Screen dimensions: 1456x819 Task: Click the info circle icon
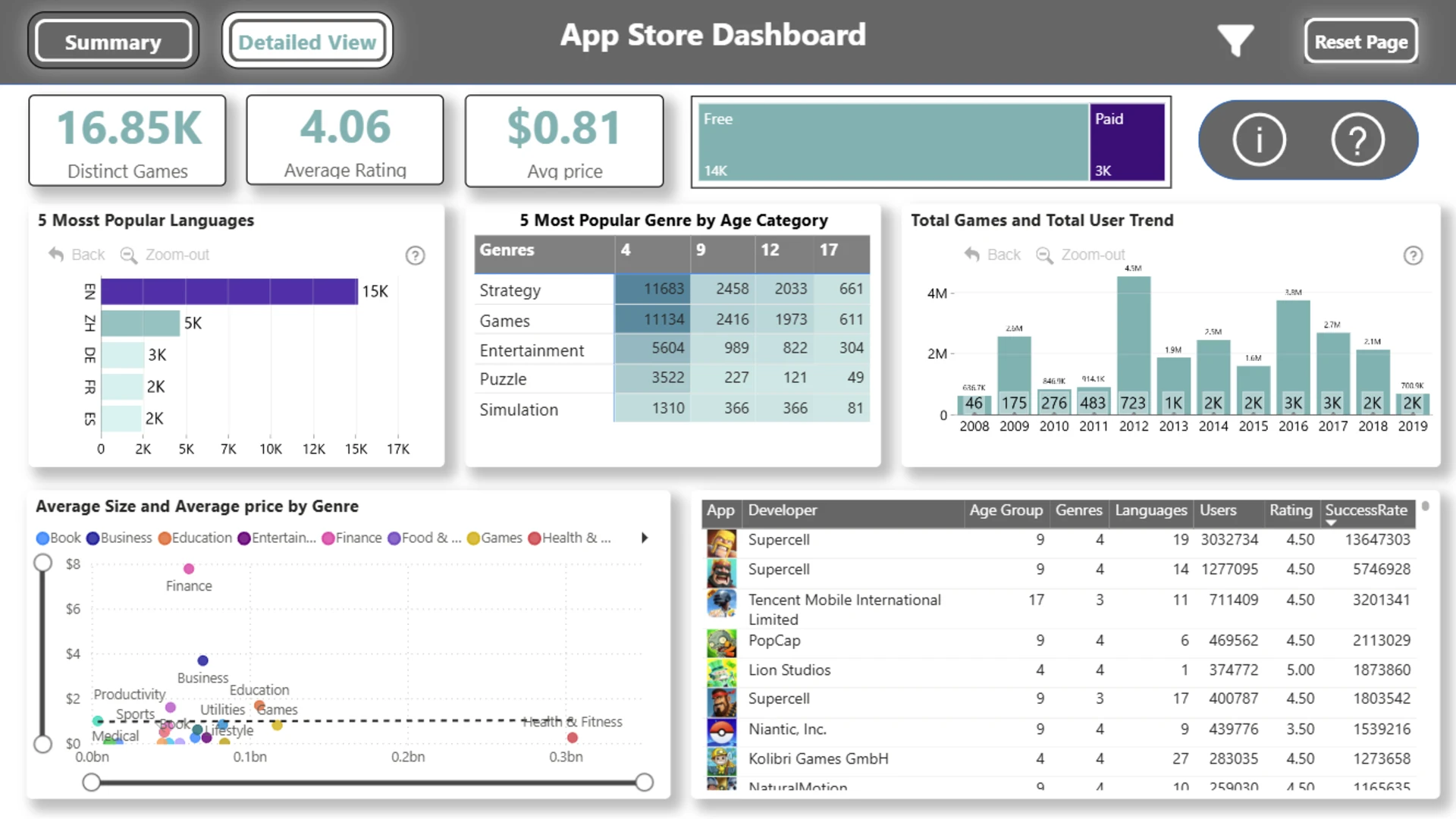tap(1259, 140)
